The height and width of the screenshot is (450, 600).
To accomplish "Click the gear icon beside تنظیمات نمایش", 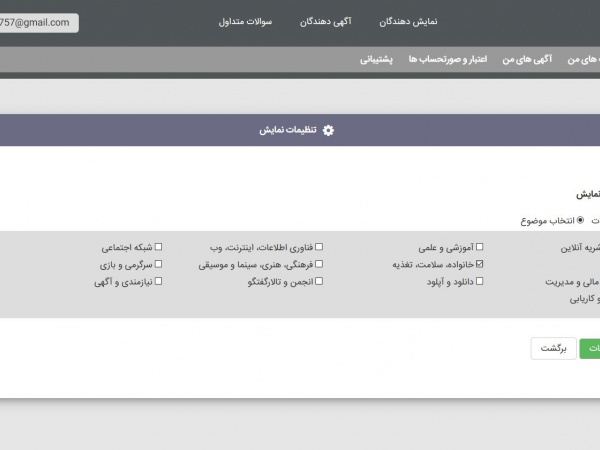I will pyautogui.click(x=328, y=130).
